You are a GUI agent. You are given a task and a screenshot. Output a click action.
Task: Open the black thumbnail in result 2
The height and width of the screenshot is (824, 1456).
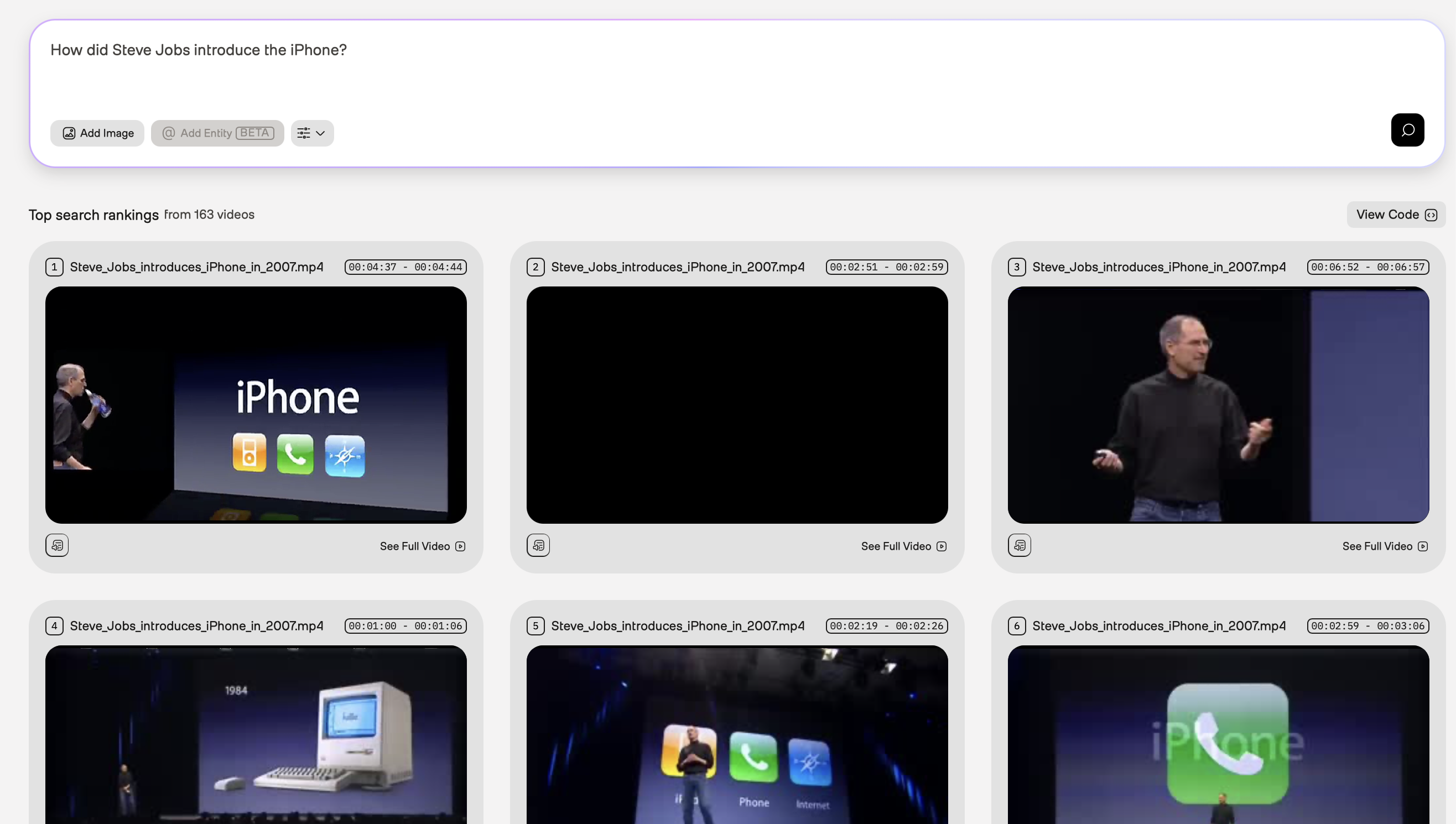click(736, 405)
